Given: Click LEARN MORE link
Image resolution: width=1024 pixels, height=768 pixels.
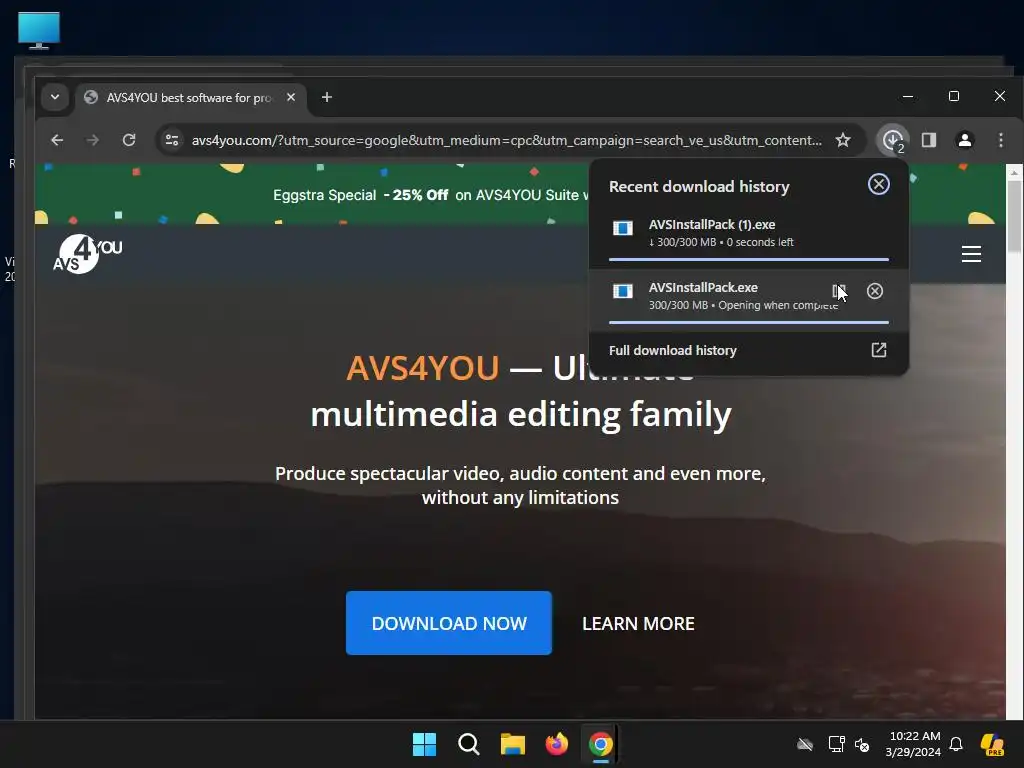Looking at the screenshot, I should click(638, 624).
